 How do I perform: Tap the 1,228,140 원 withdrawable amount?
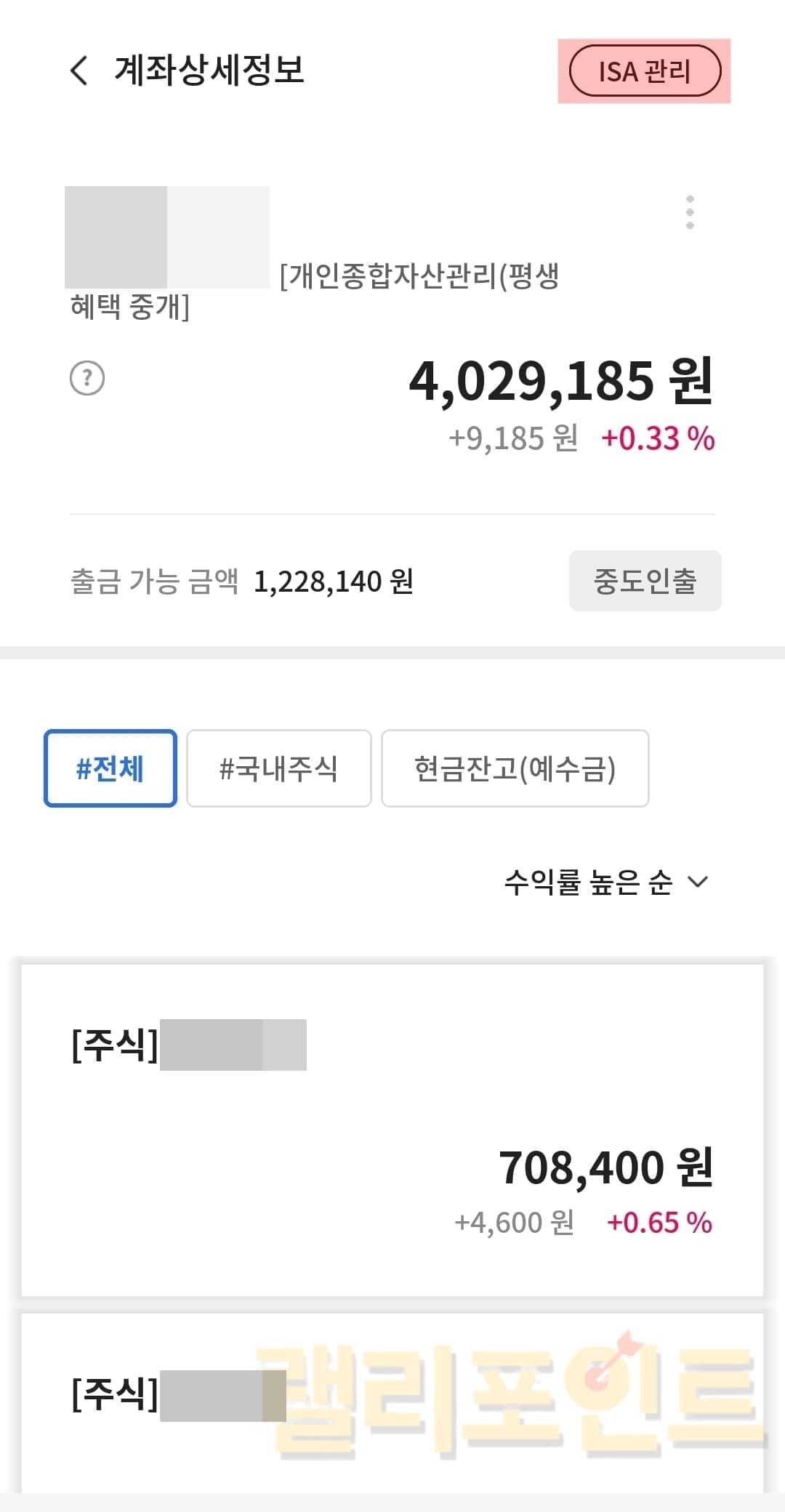334,582
